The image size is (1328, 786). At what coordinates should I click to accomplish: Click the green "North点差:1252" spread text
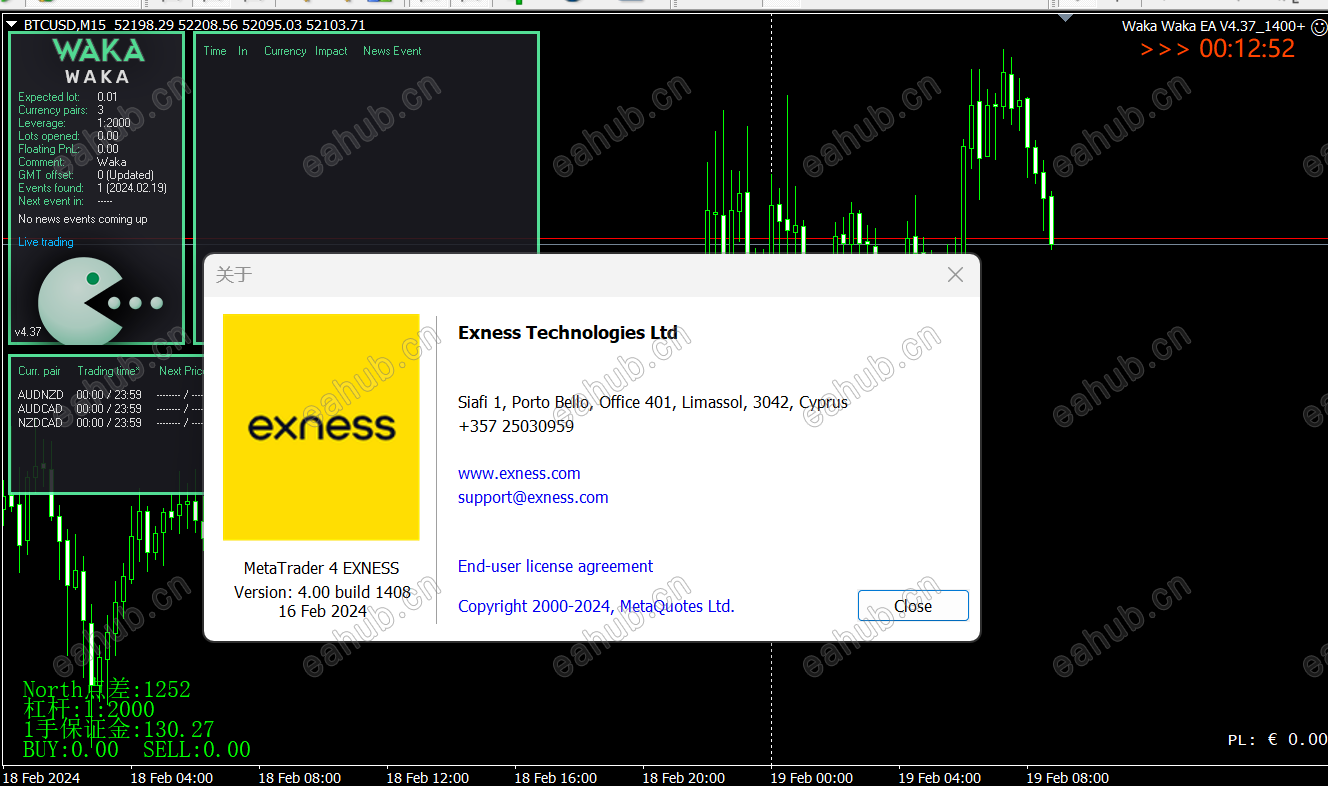point(106,689)
